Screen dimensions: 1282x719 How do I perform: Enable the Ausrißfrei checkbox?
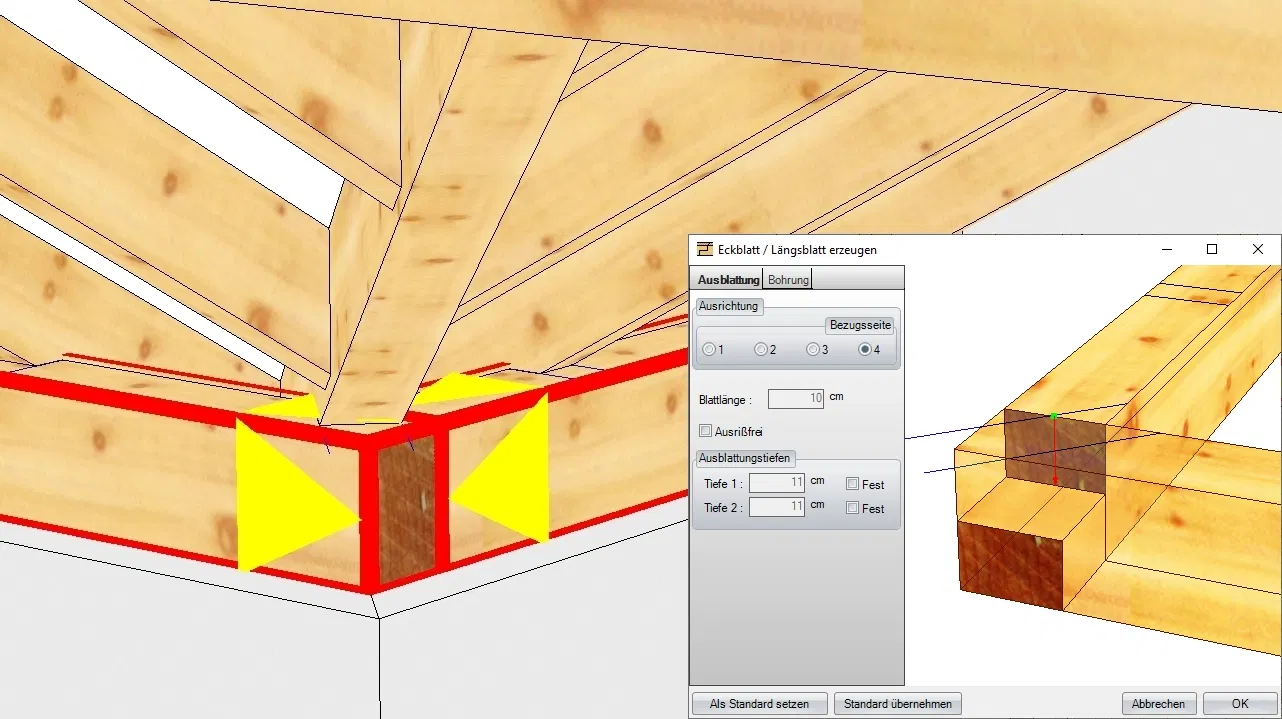pyautogui.click(x=706, y=431)
